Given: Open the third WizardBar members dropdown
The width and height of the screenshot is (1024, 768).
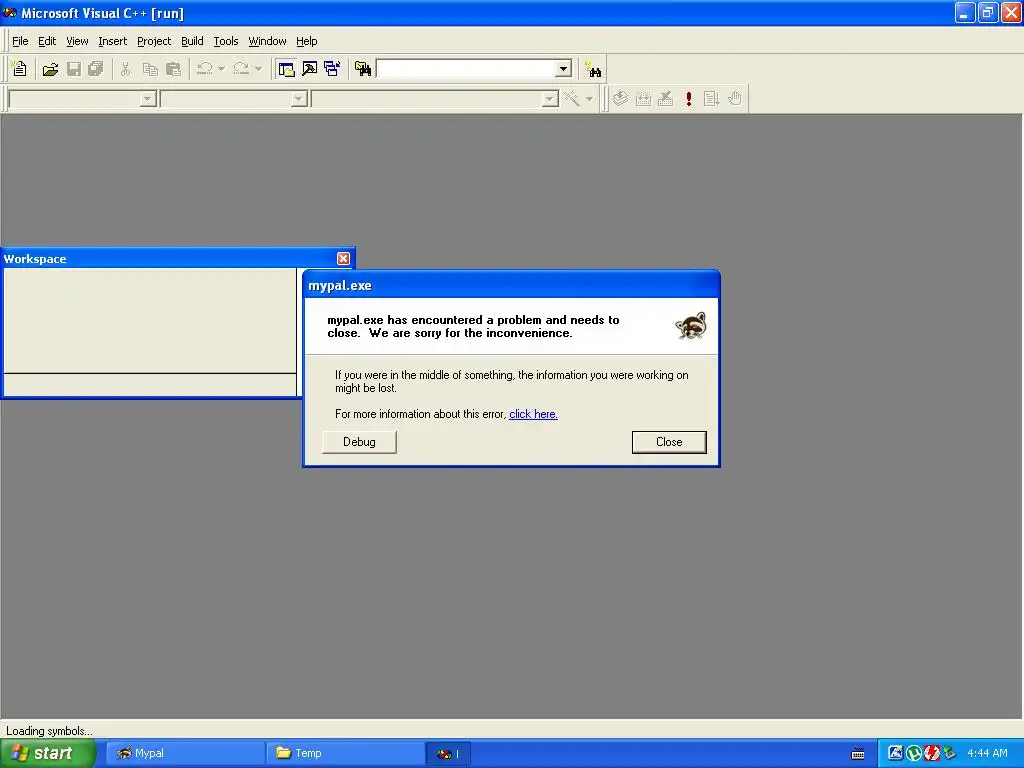Looking at the screenshot, I should pyautogui.click(x=550, y=99).
